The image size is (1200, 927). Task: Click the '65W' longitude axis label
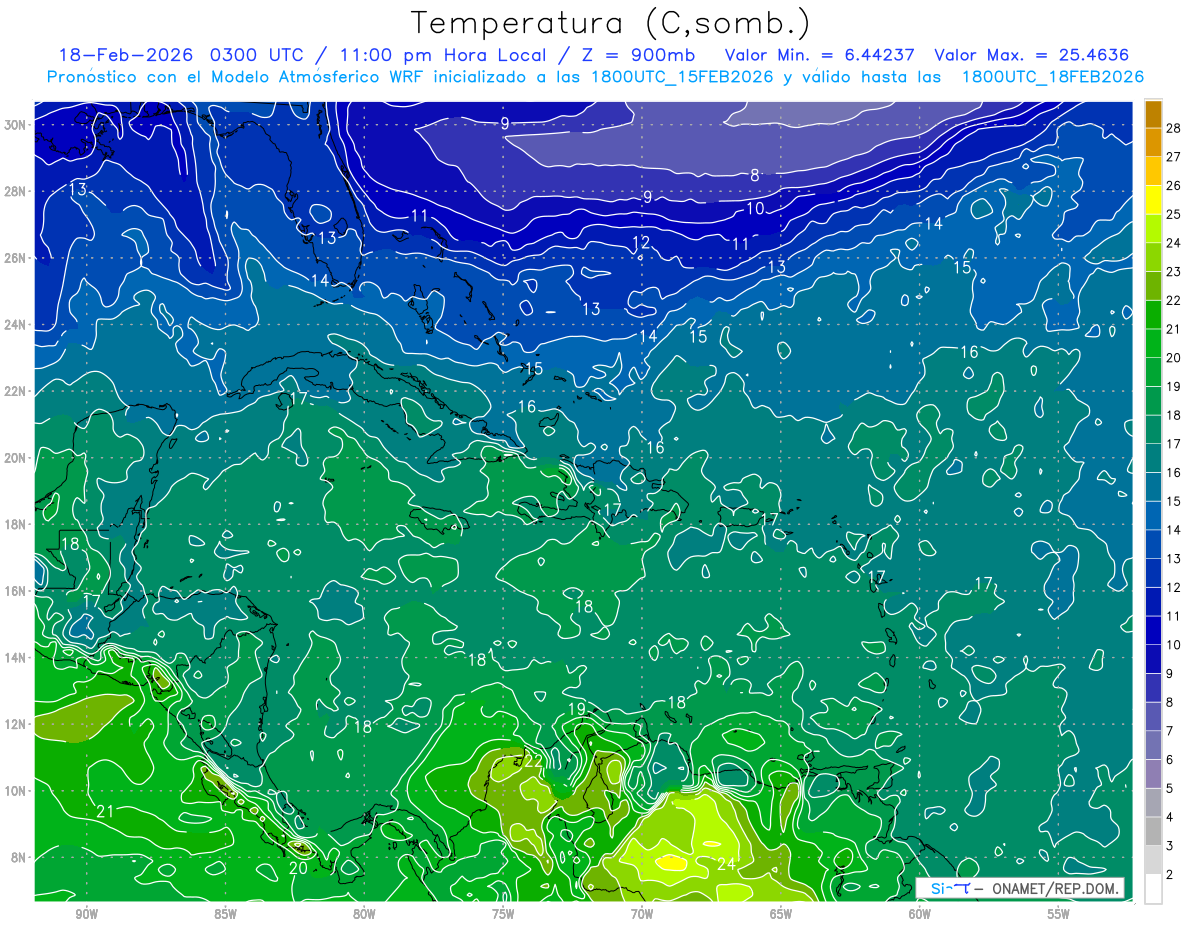781,914
